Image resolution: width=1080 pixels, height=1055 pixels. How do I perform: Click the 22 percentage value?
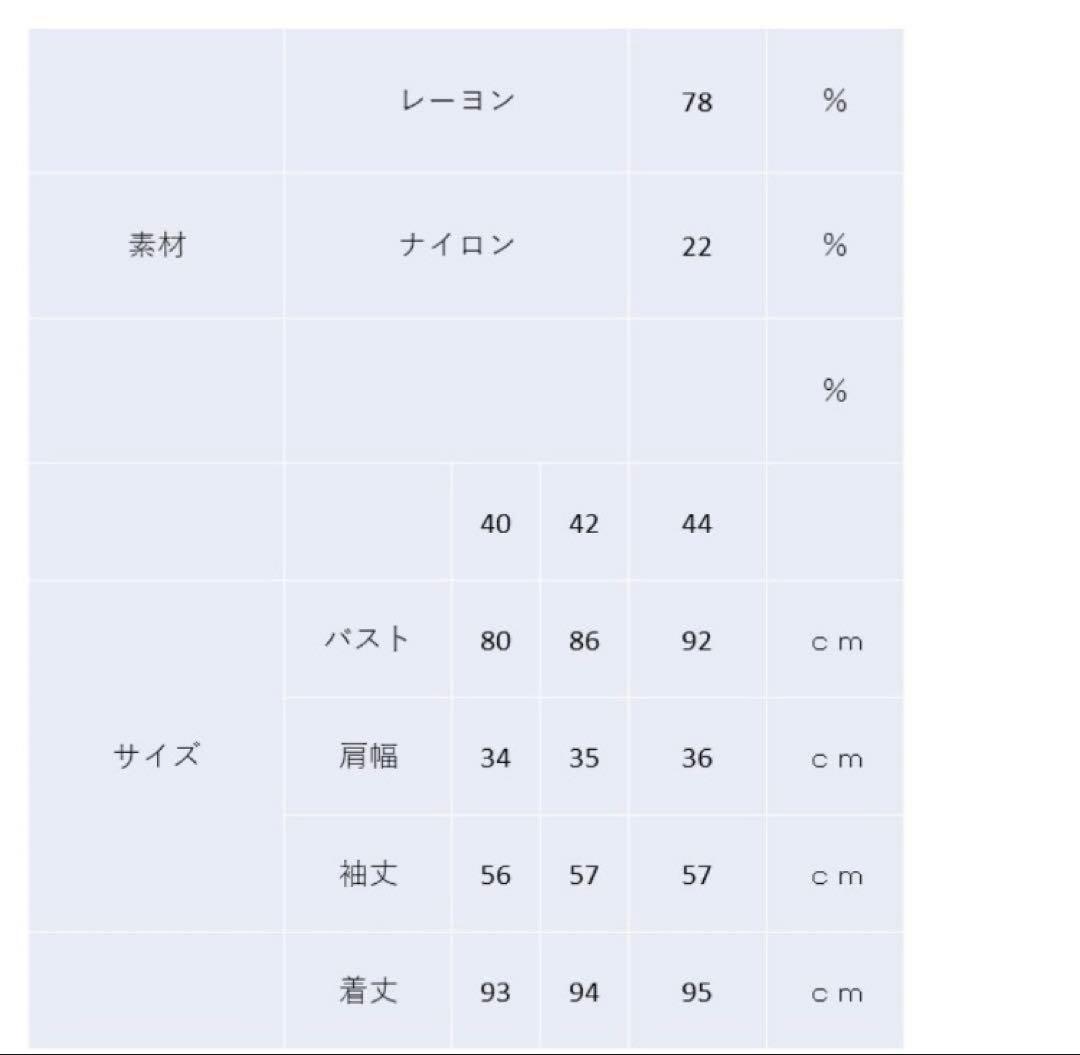[696, 246]
